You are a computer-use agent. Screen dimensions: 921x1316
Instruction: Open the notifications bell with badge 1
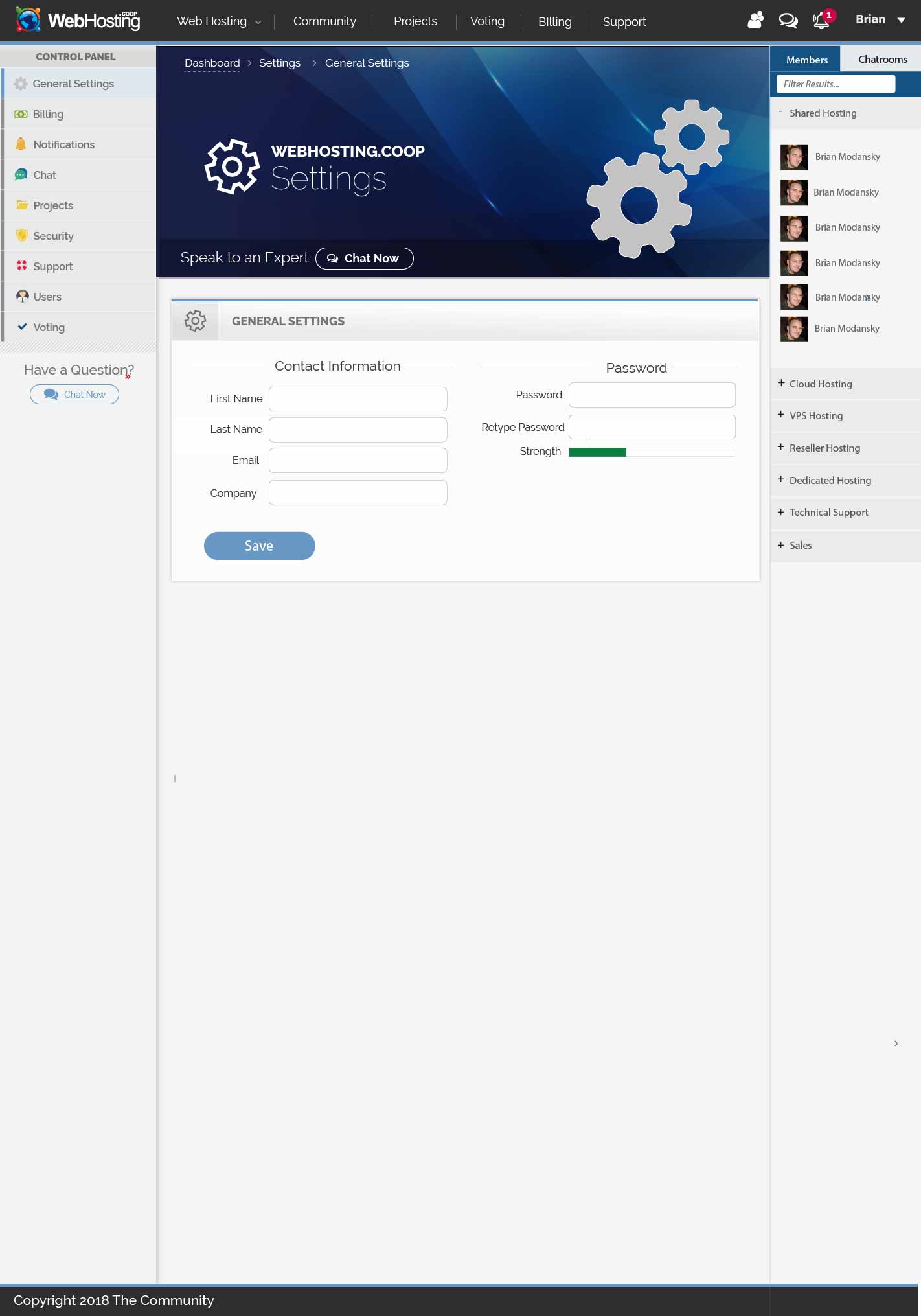[x=823, y=19]
